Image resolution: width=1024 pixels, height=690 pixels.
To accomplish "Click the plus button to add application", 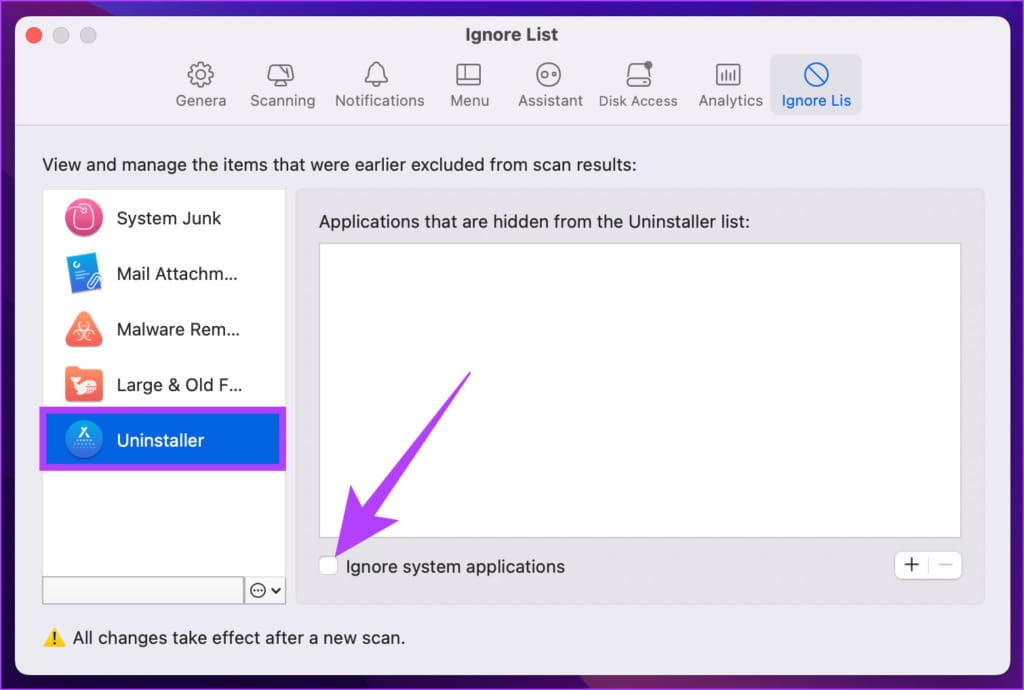I will coord(912,565).
